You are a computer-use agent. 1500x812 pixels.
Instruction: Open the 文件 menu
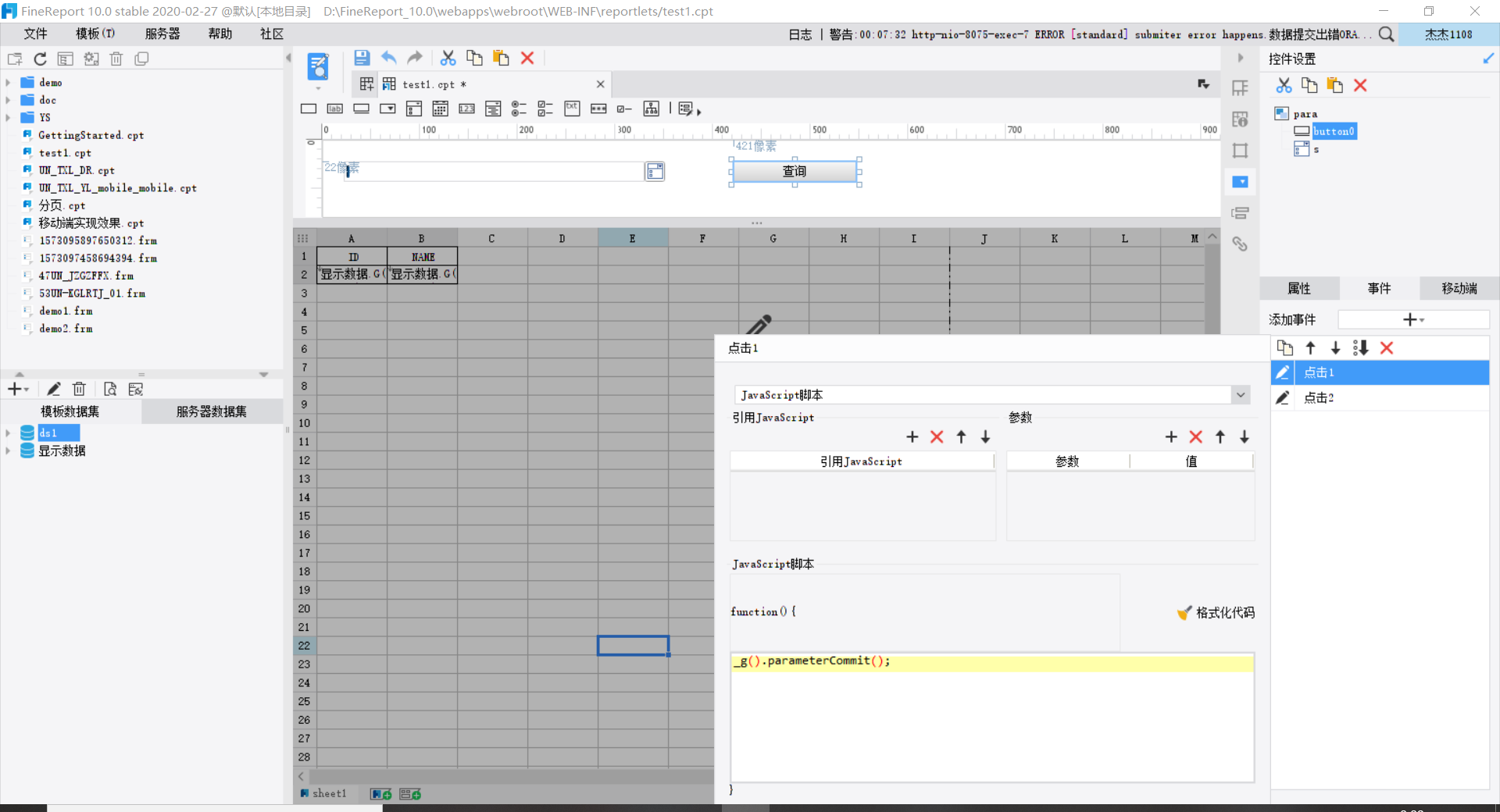[x=35, y=34]
